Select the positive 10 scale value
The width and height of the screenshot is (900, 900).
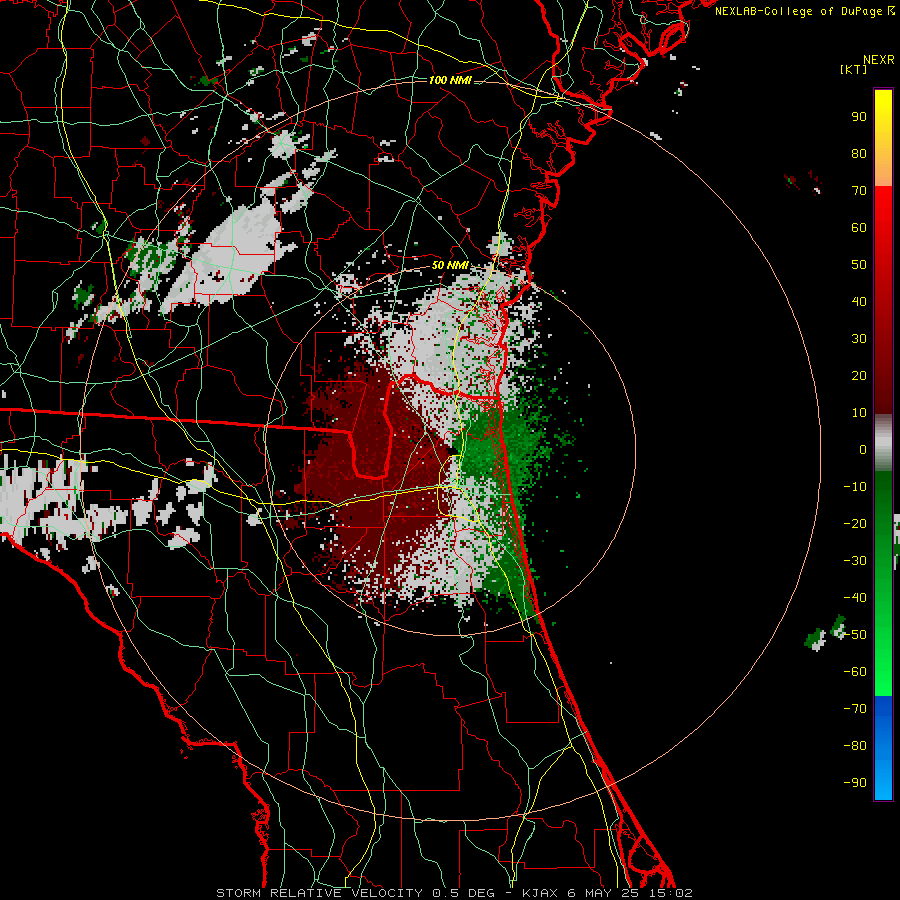(x=859, y=413)
